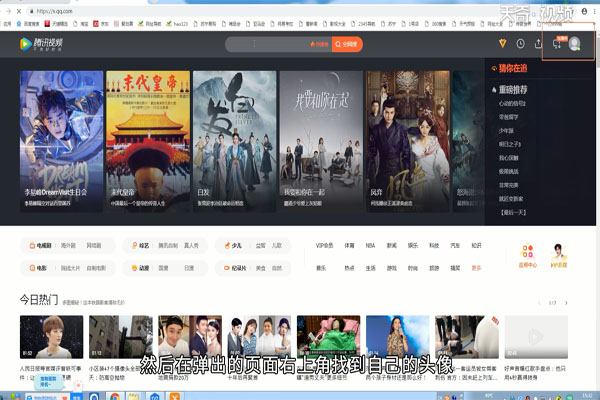Go to next page of 今日热门
The image size is (600, 400).
[x=566, y=303]
